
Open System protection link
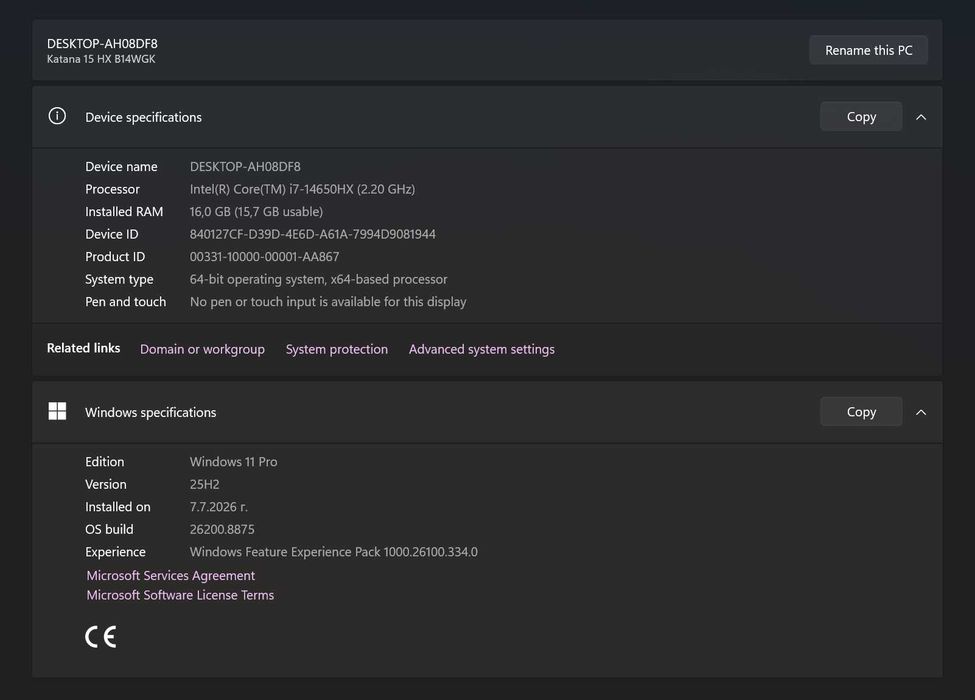[x=336, y=349]
